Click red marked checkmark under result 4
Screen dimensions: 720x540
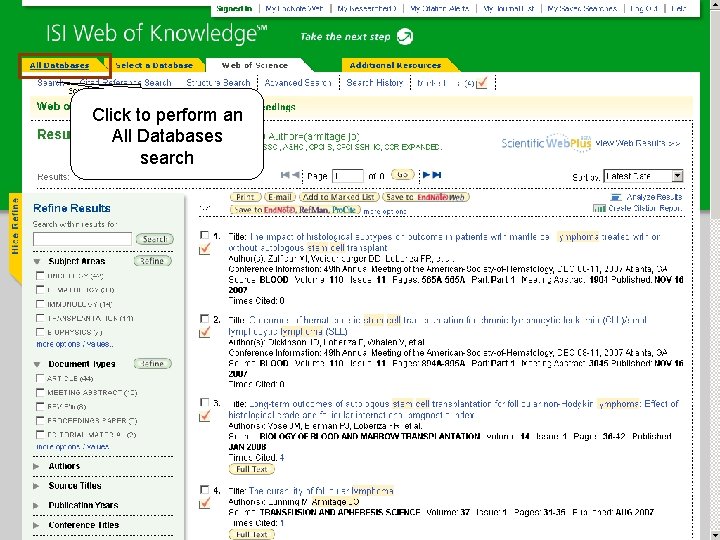pyautogui.click(x=204, y=503)
